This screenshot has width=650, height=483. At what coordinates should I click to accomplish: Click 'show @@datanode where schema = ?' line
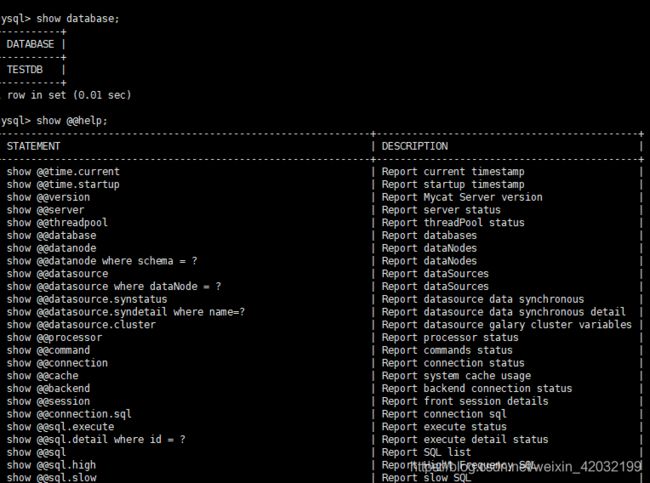tap(102, 261)
